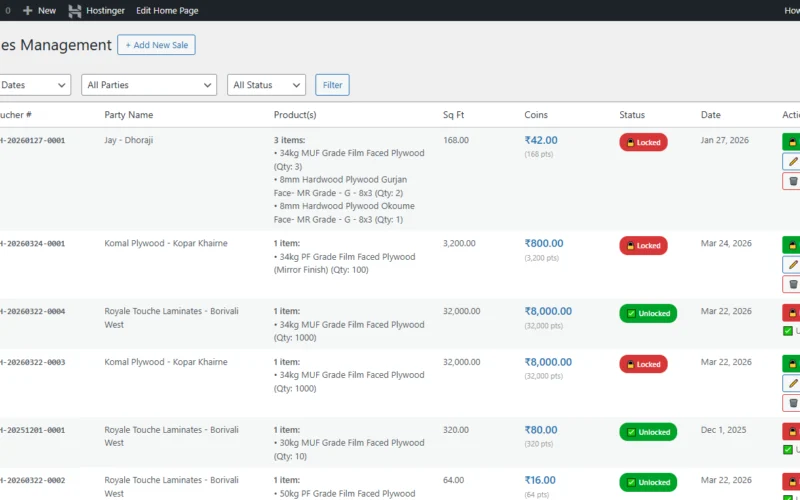The height and width of the screenshot is (500, 800).
Task: Click pencil icon for the ₹8,000 Komal Plywood sale
Action: (x=792, y=383)
